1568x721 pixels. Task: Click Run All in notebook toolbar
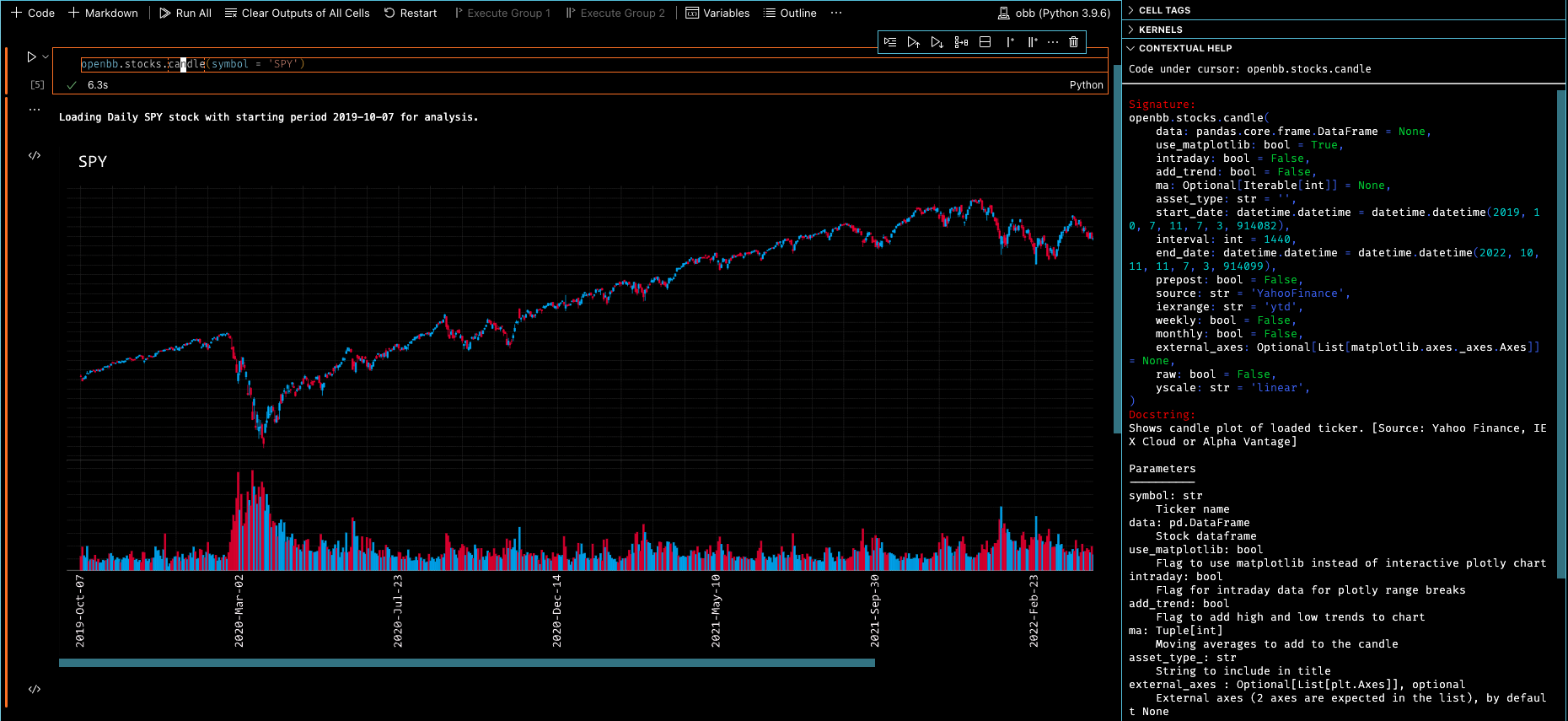(x=185, y=13)
